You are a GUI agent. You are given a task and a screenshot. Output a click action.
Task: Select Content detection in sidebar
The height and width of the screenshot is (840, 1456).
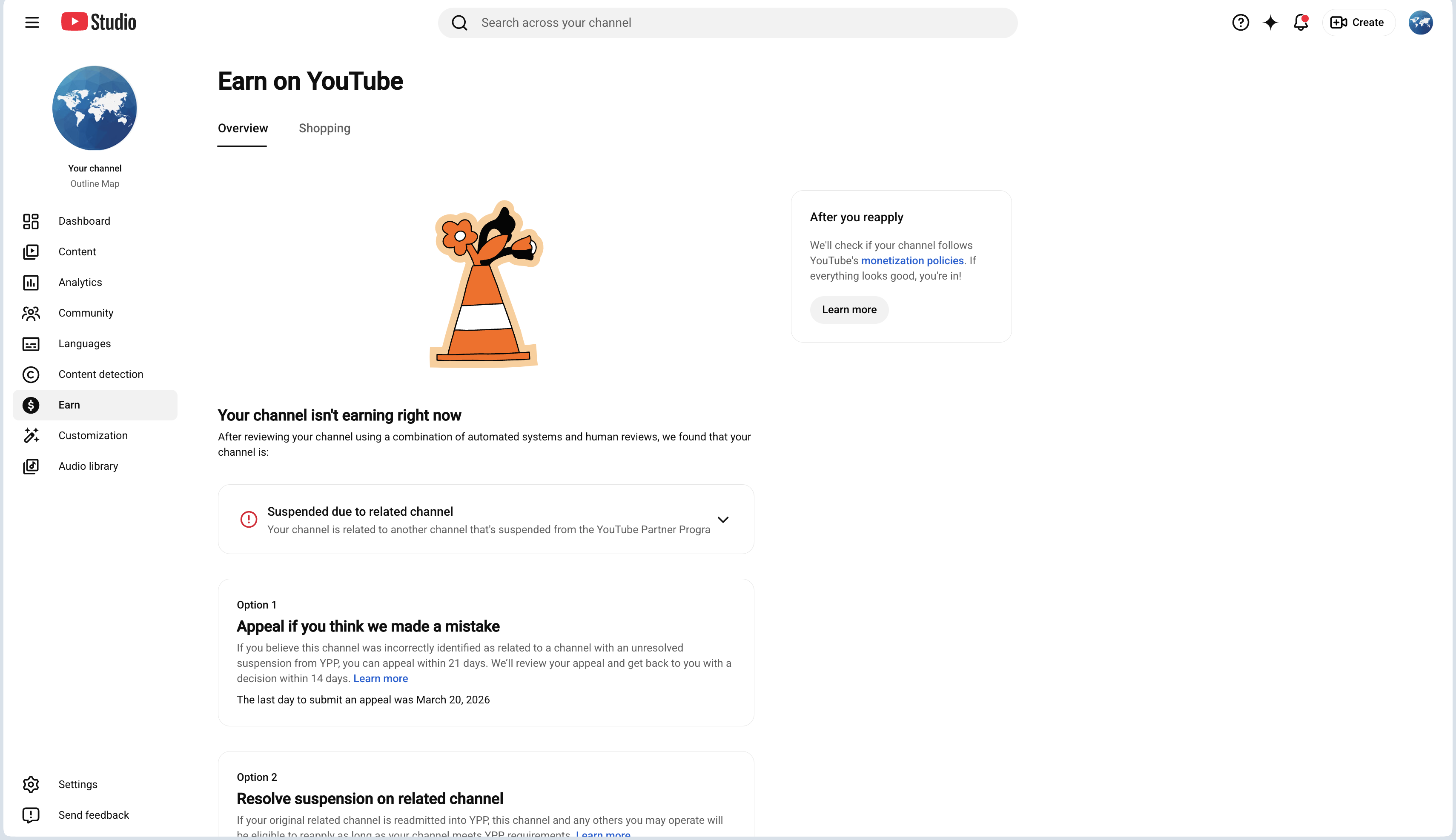point(95,374)
